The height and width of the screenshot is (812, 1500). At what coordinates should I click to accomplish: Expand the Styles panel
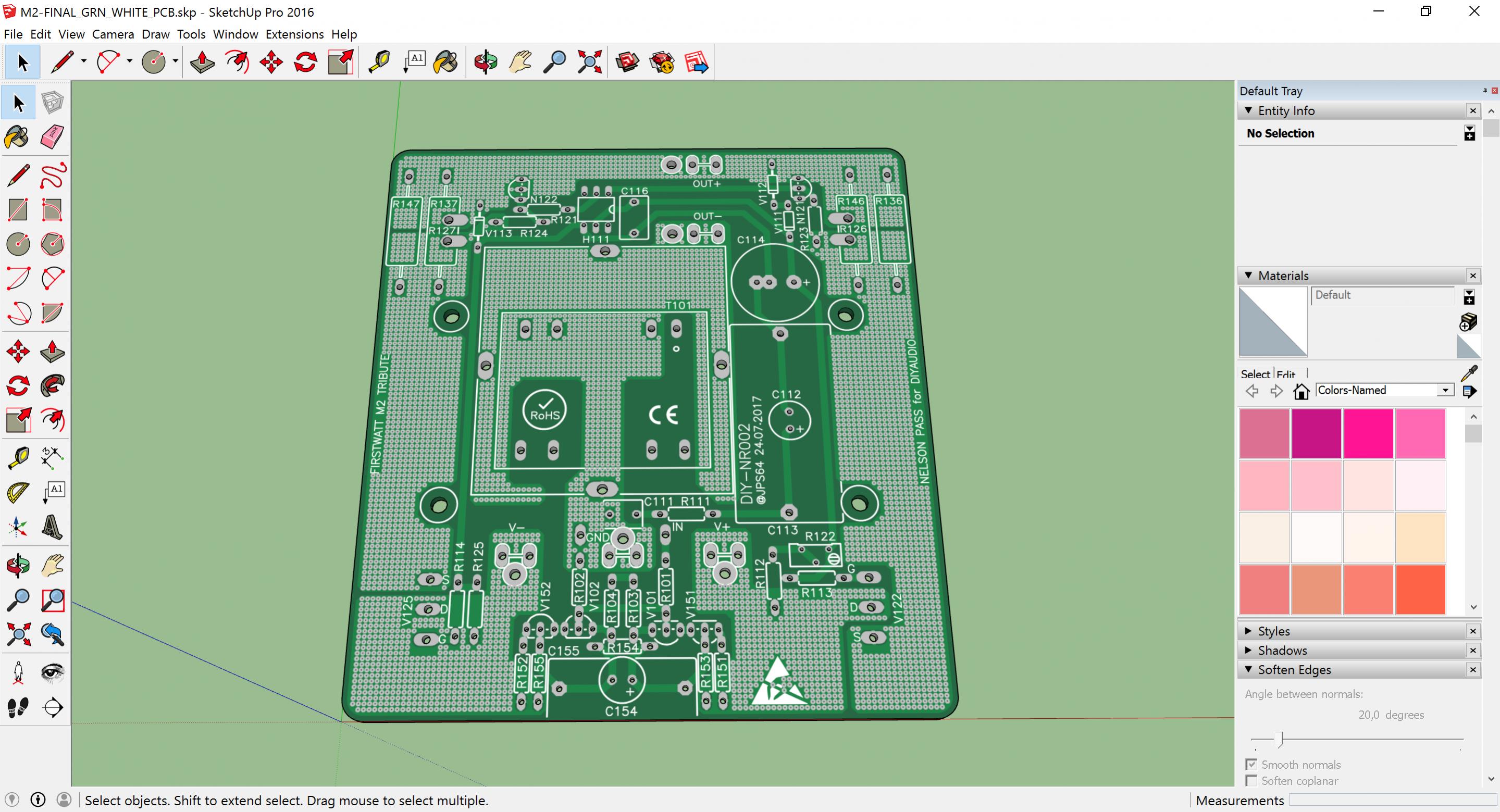pyautogui.click(x=1248, y=630)
